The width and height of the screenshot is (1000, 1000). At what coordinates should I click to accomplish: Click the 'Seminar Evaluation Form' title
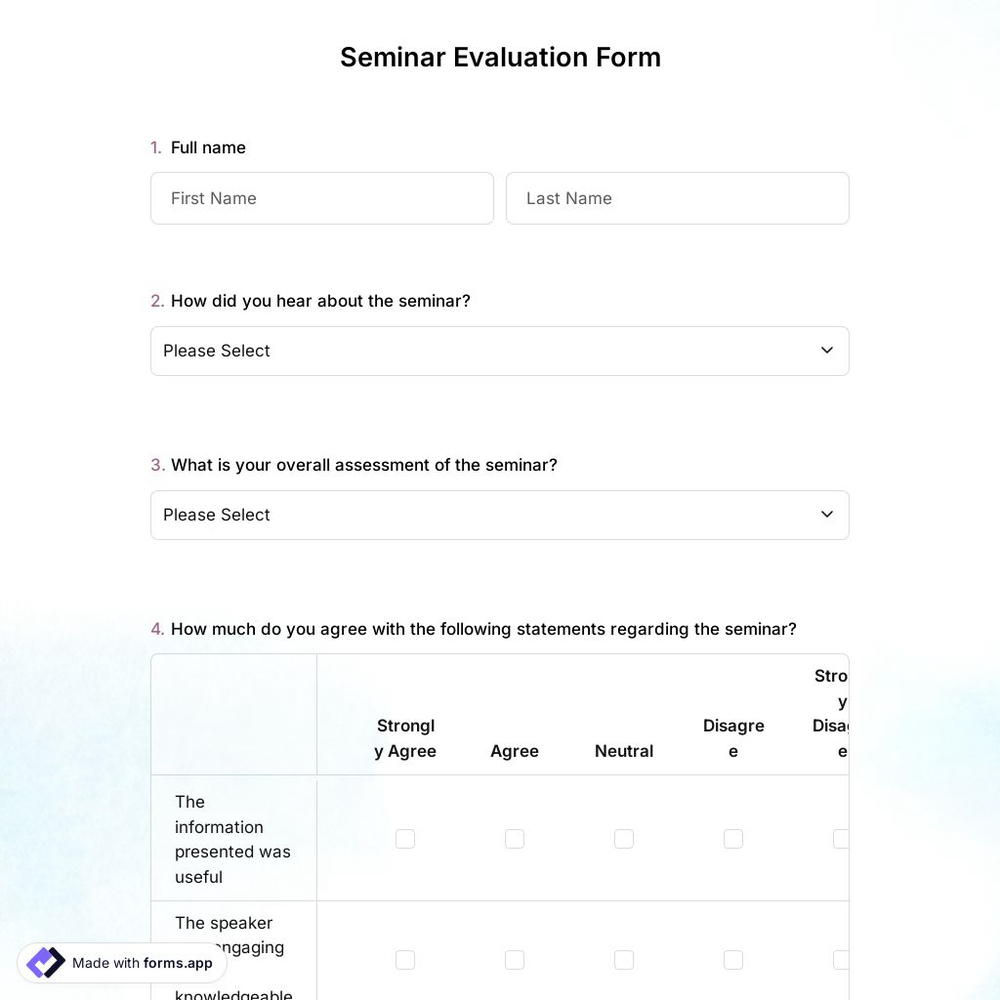pyautogui.click(x=500, y=57)
